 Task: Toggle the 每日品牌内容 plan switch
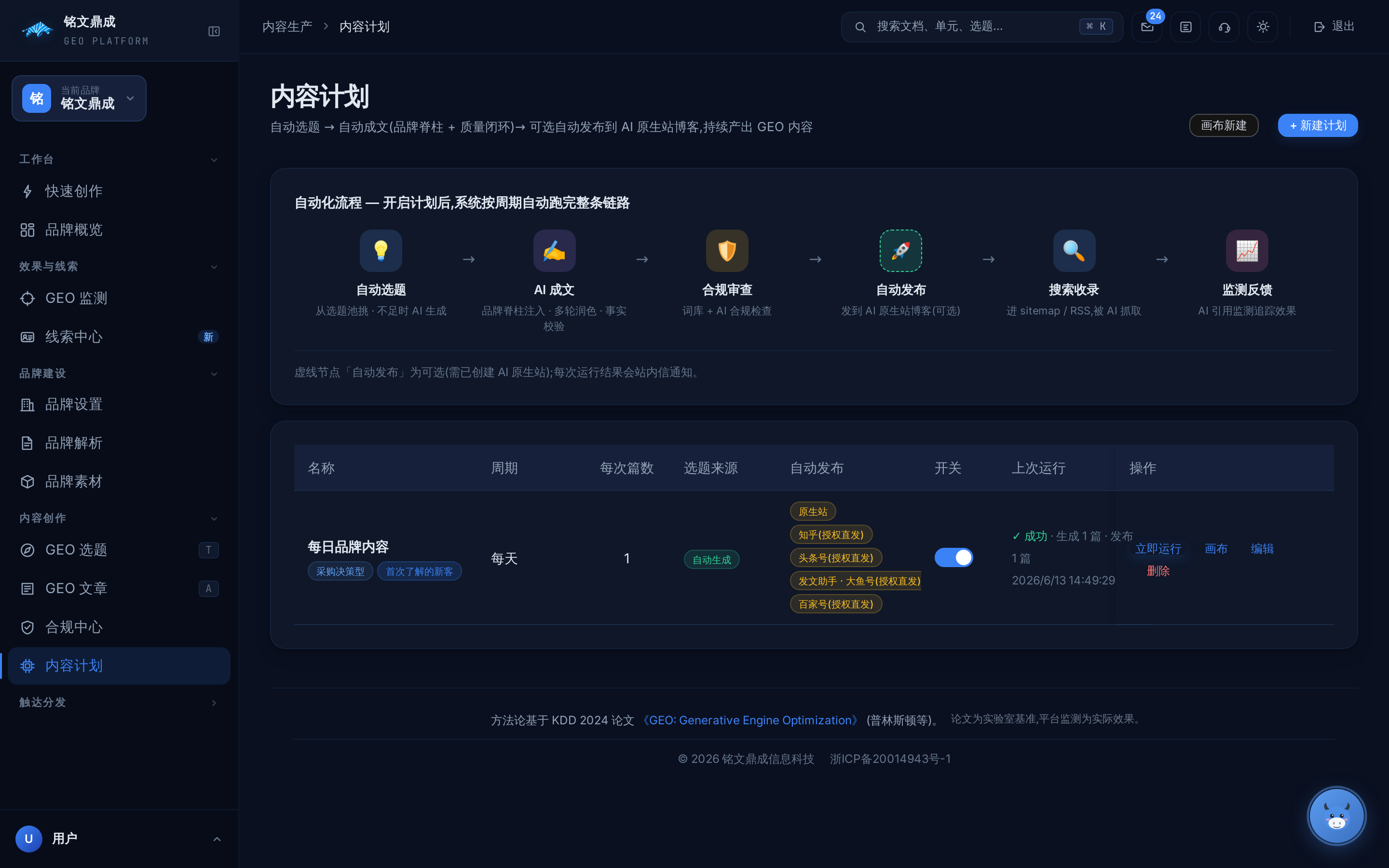(953, 557)
